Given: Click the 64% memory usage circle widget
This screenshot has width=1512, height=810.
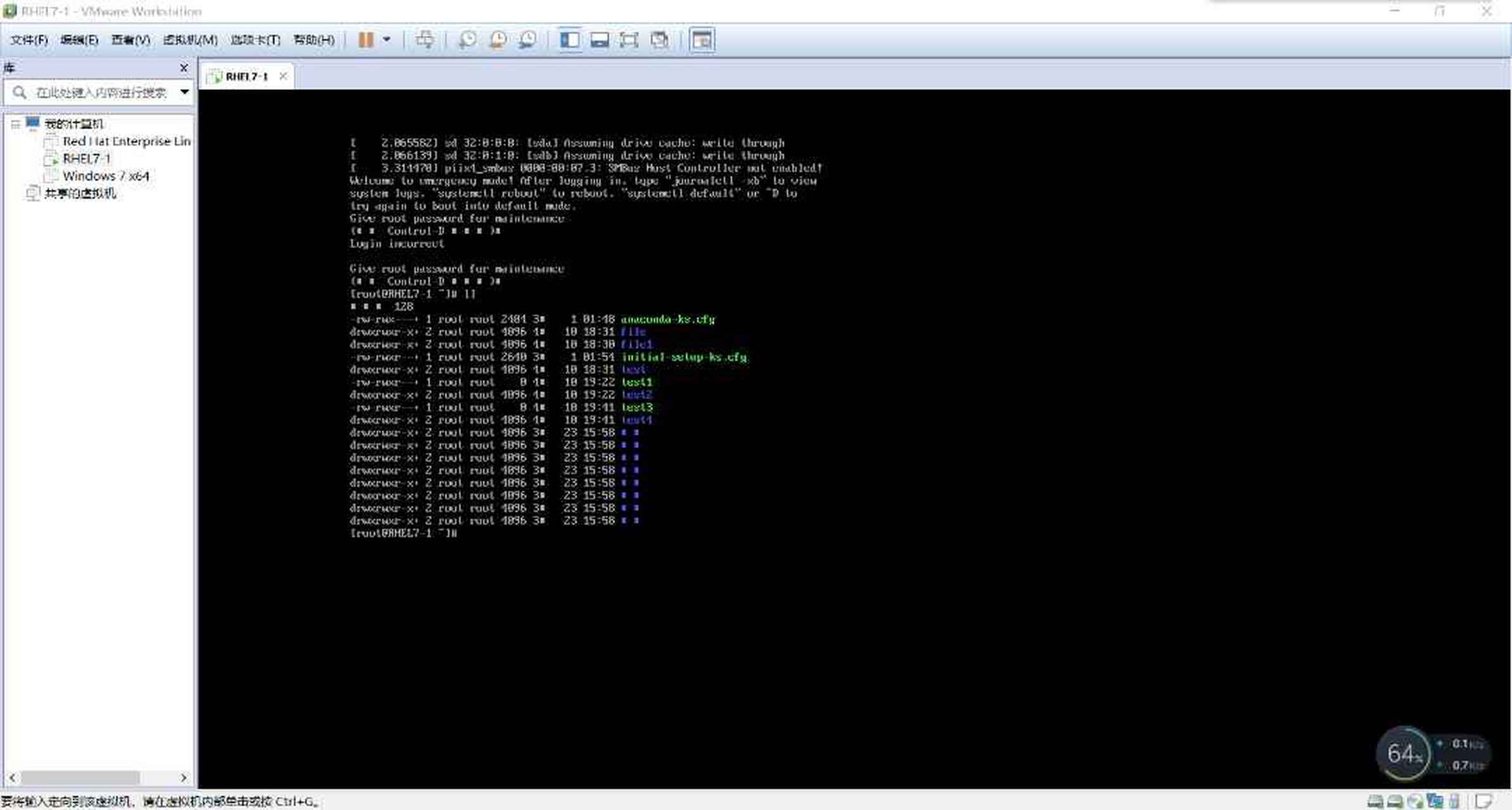Looking at the screenshot, I should (x=1404, y=754).
